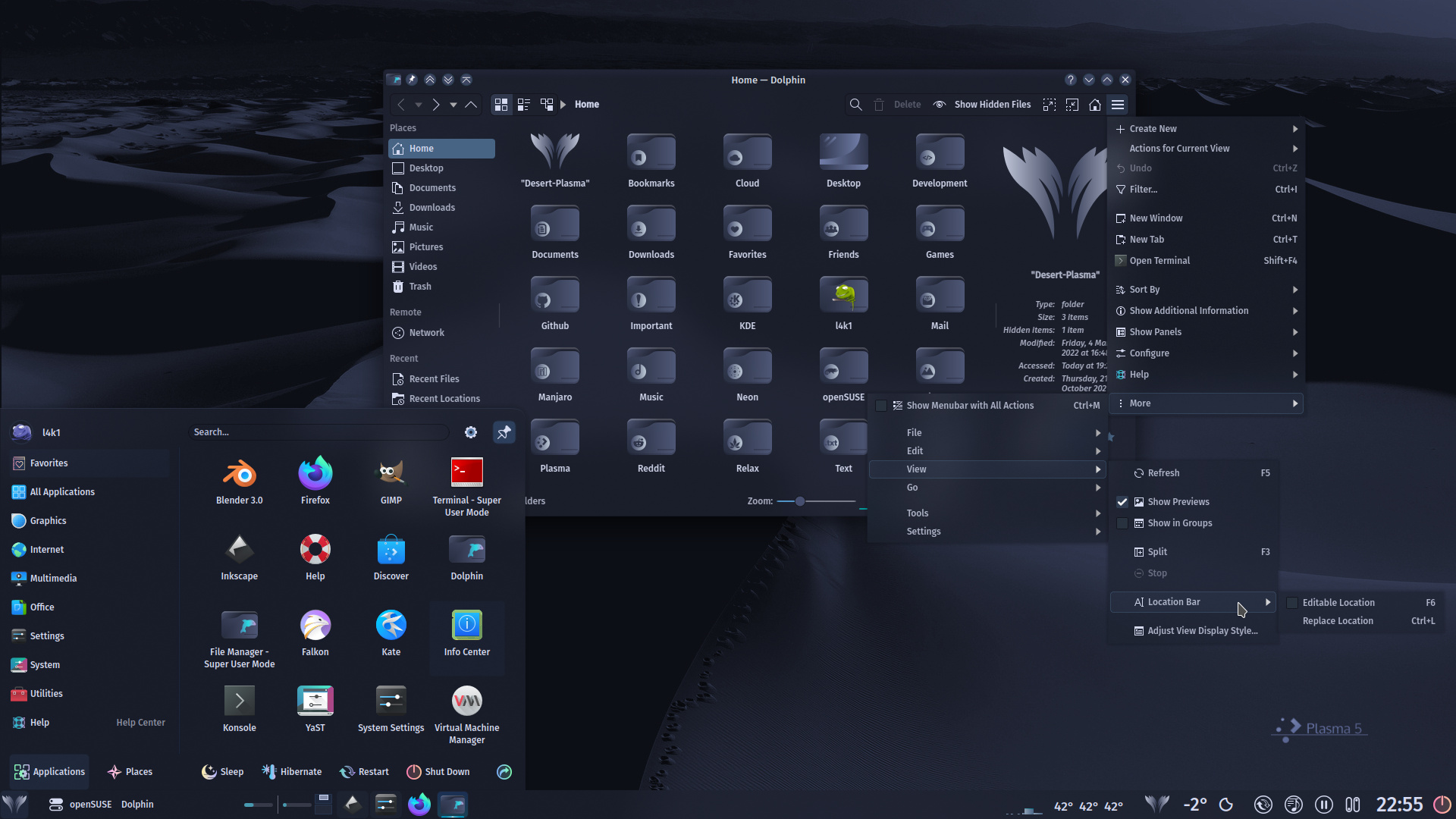Pin the application launcher open
This screenshot has height=819, width=1456.
click(504, 432)
